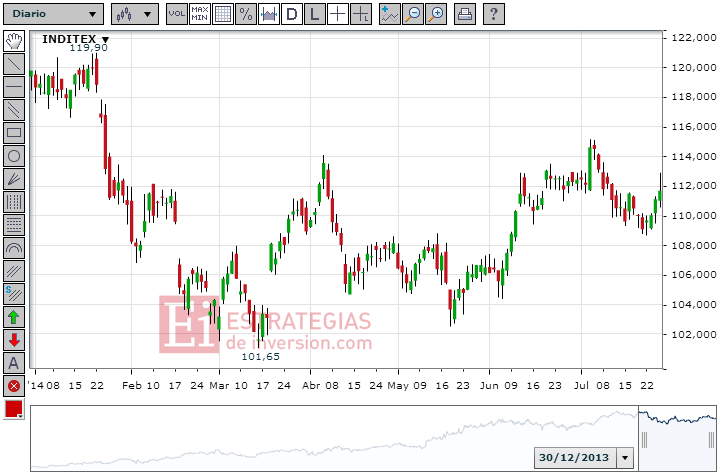Viewport: 722px width, 474px height.
Task: Enable the crosshair cursor
Action: point(338,14)
